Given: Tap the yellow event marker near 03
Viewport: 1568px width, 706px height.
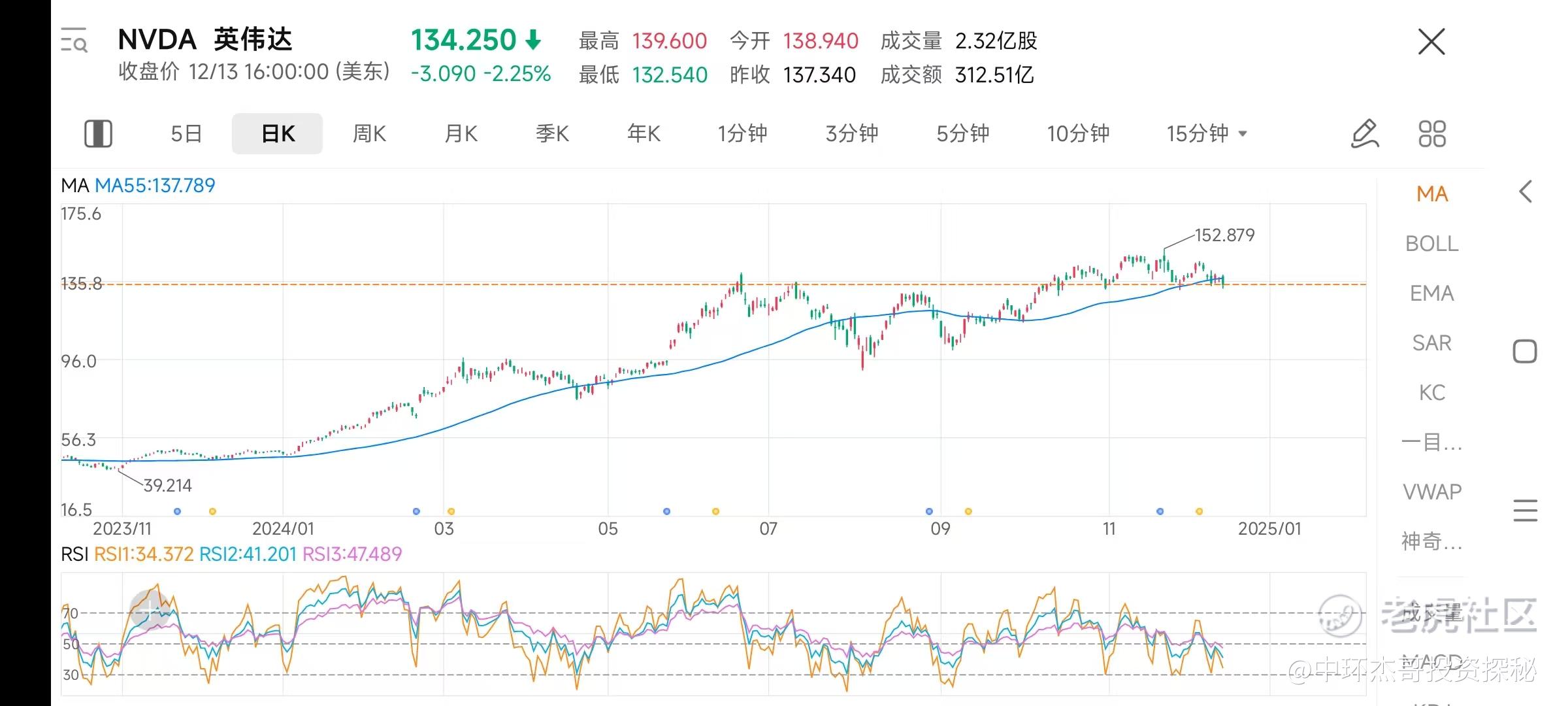Looking at the screenshot, I should tap(451, 511).
